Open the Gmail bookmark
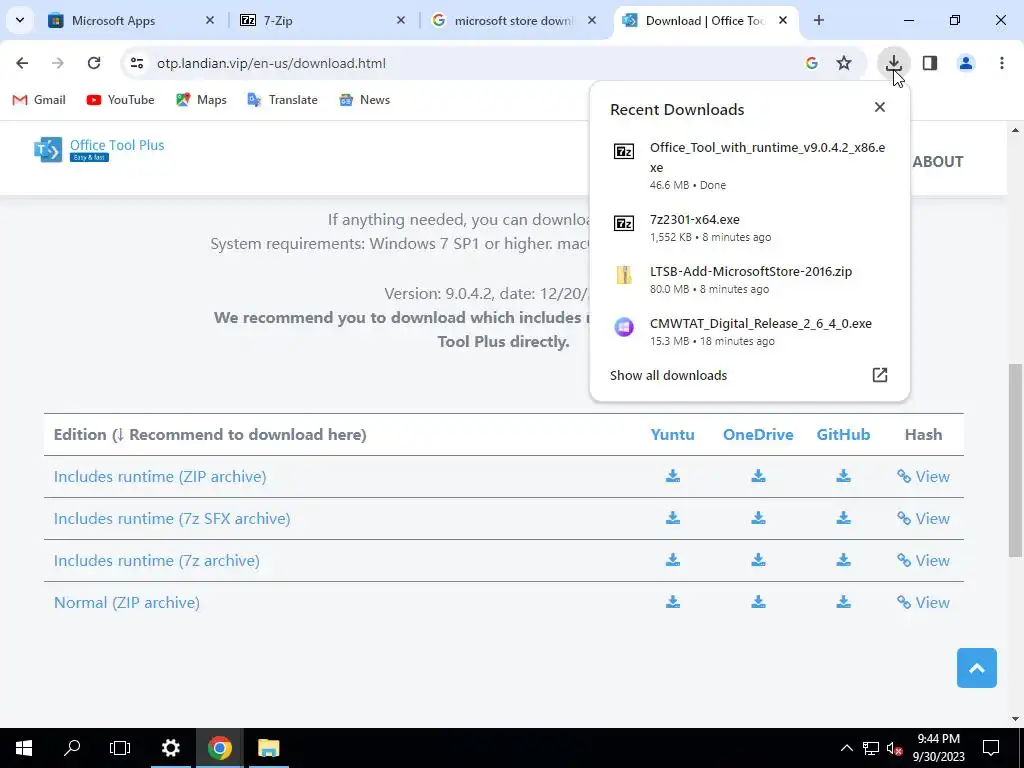The image size is (1024, 768). point(39,100)
